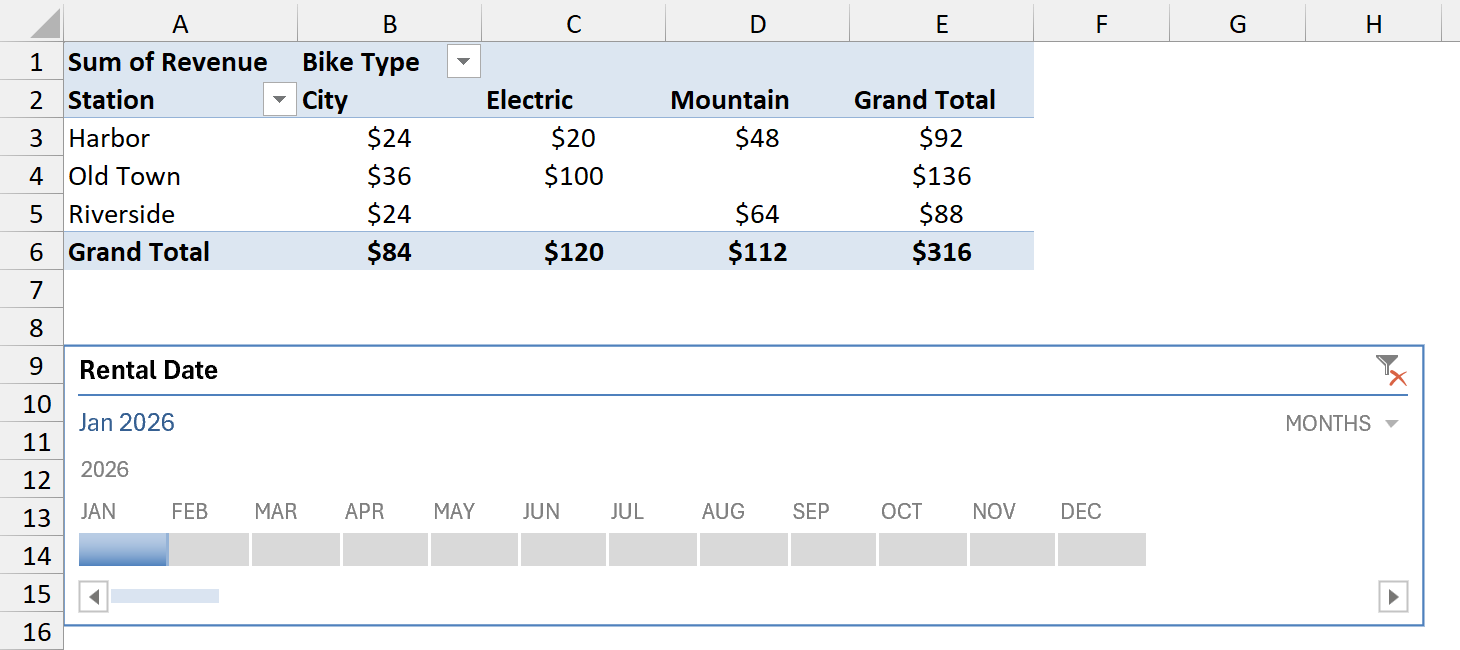Select the 'City' column label cell
Image resolution: width=1460 pixels, height=650 pixels.
click(x=390, y=100)
